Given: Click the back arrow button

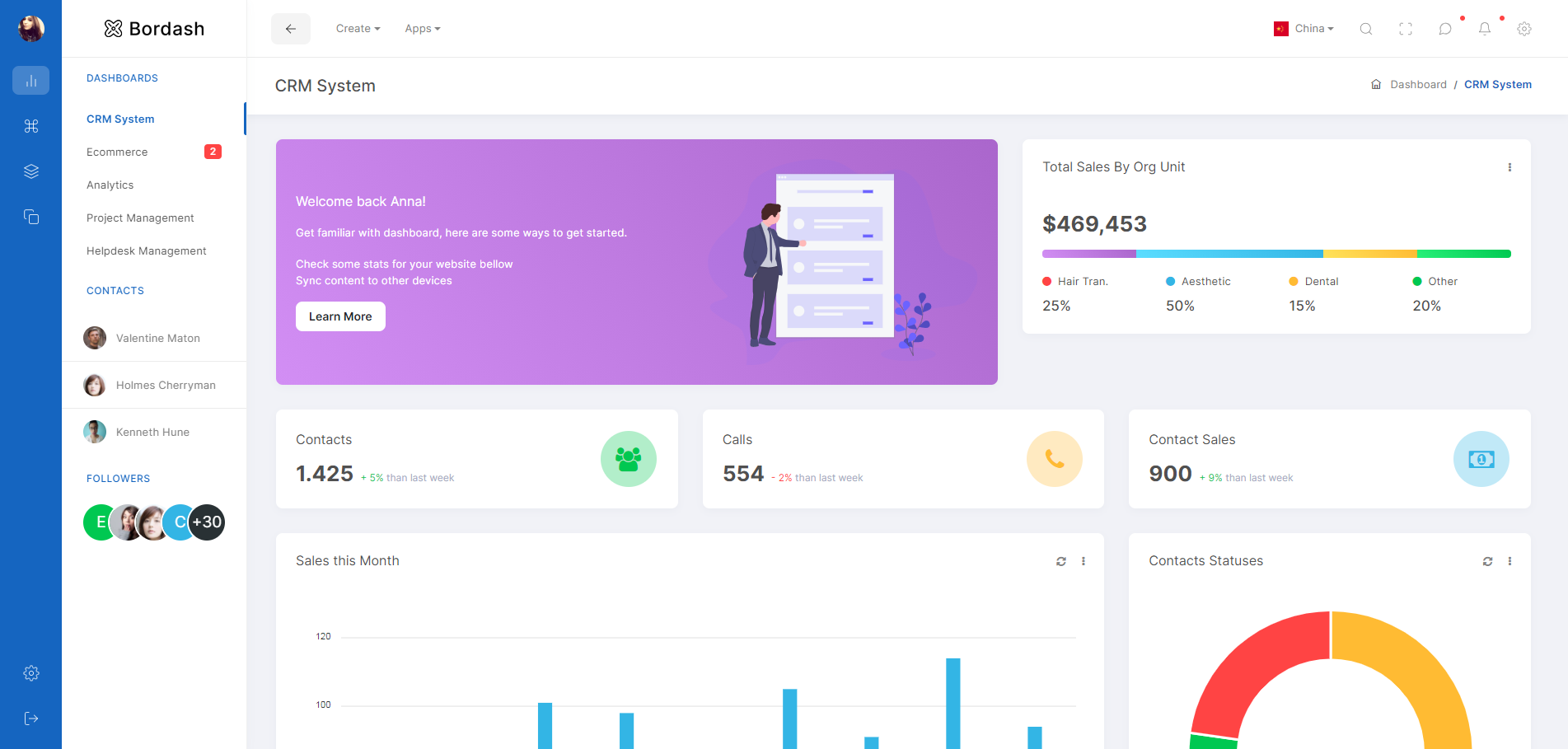Looking at the screenshot, I should tap(291, 29).
